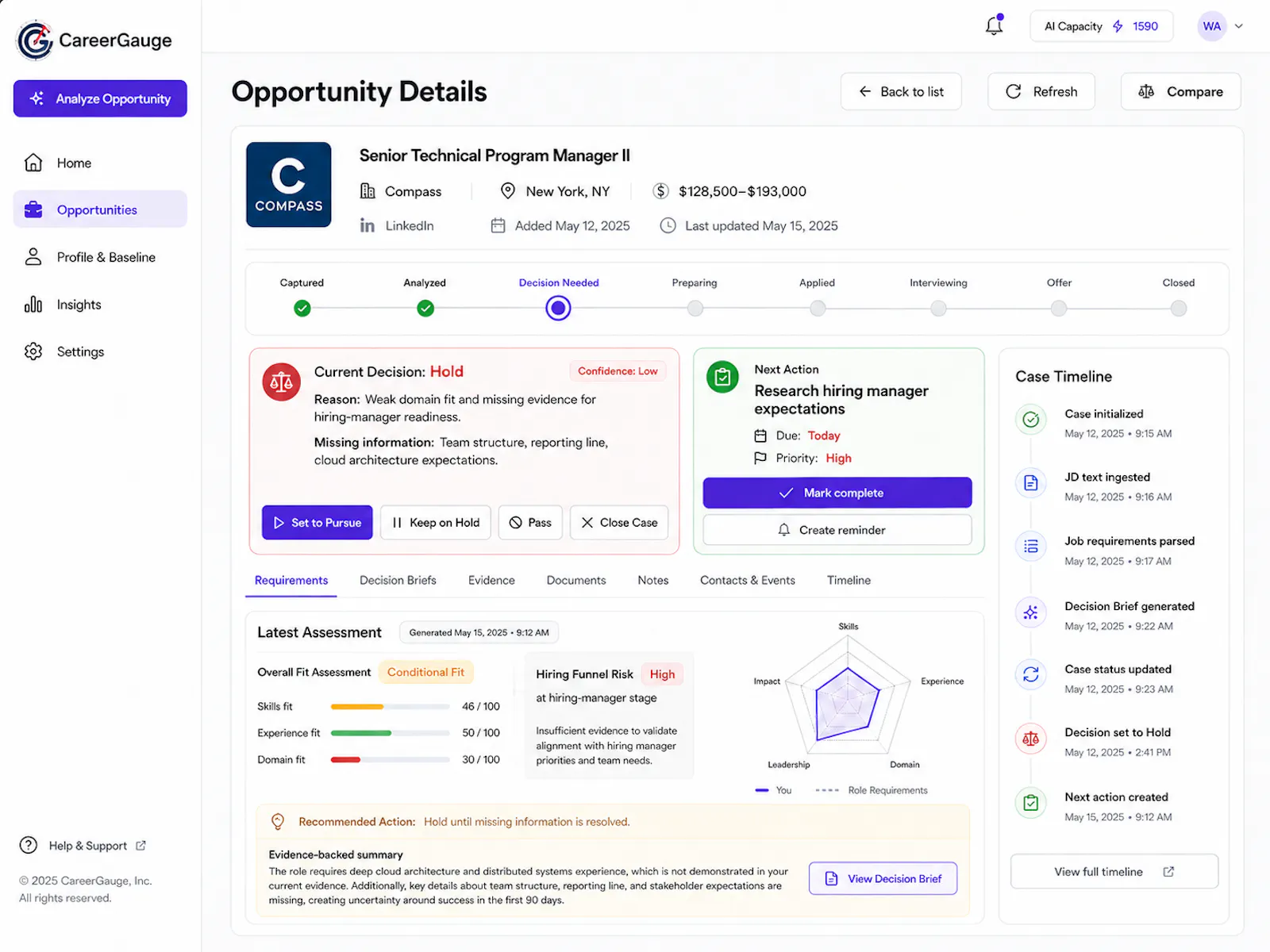Click Keep on Hold button
1270x952 pixels.
click(436, 523)
